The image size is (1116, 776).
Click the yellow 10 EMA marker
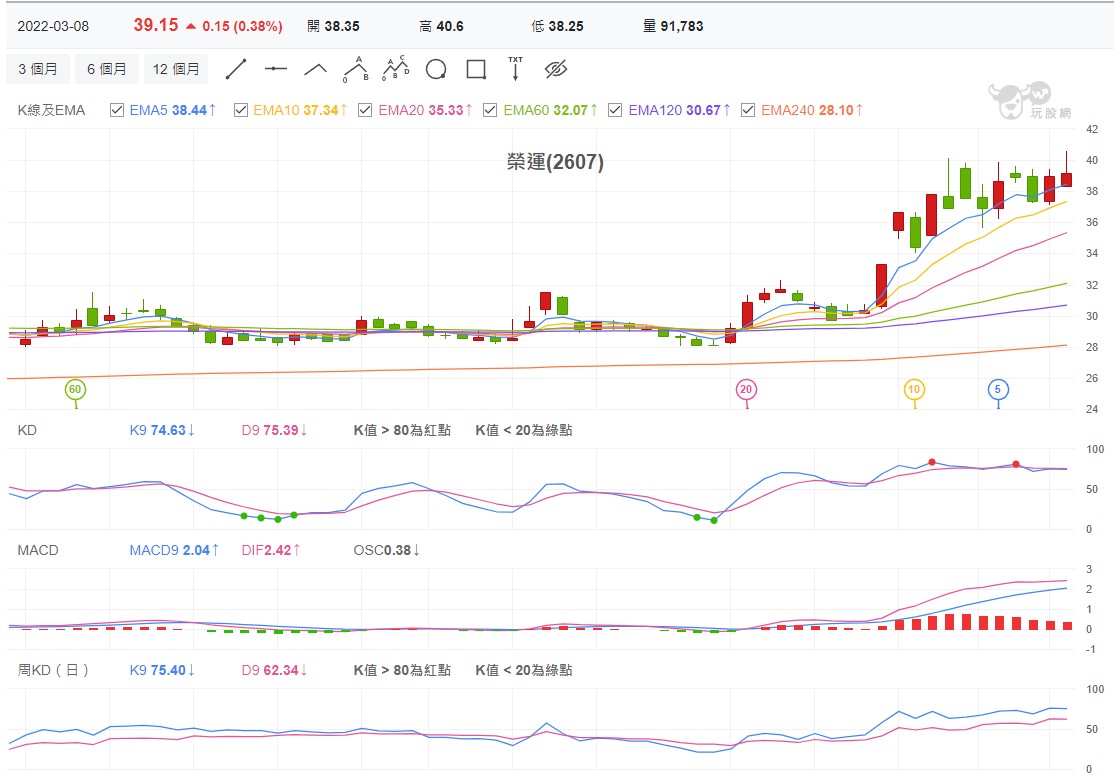tap(914, 390)
